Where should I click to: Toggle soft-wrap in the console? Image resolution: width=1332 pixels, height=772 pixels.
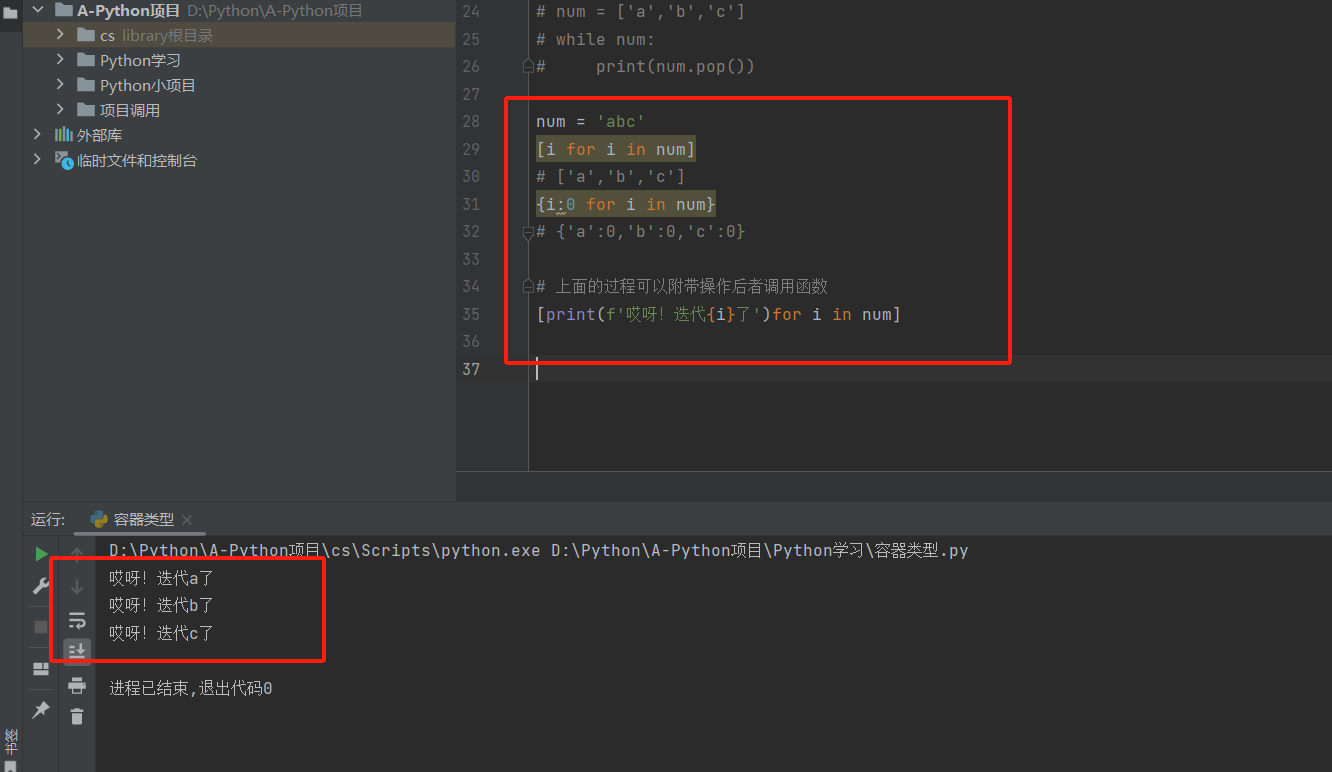point(77,620)
